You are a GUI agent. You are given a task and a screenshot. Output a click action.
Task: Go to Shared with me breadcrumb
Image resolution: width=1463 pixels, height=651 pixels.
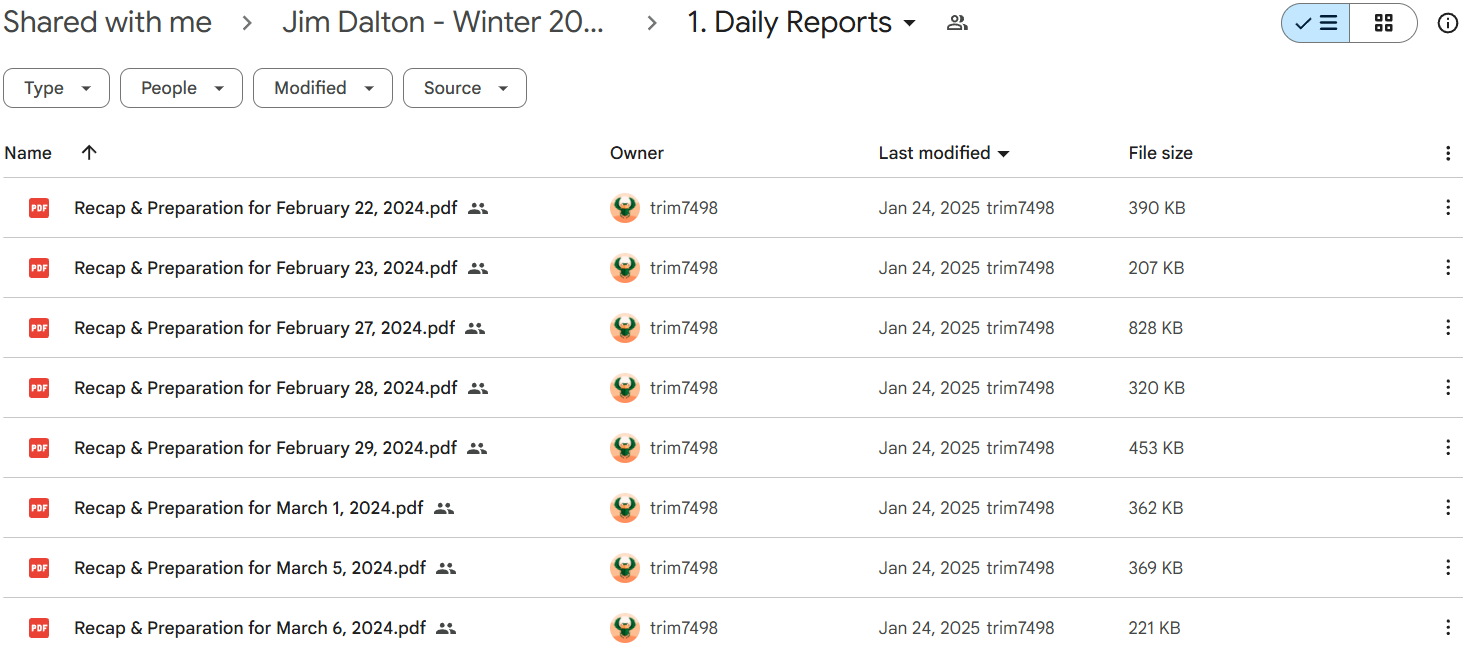107,23
